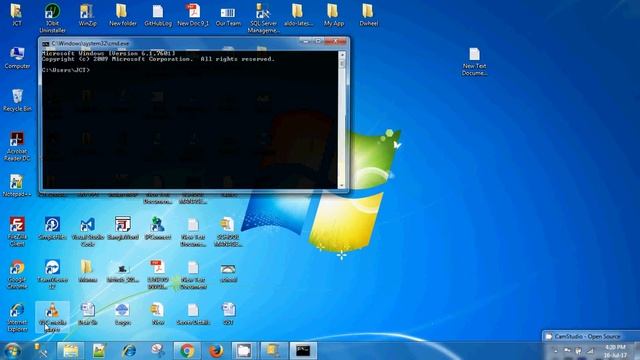Screen dimensions: 640x360
Task: Click the cmd window scrollbar down arrow
Action: pyautogui.click(x=342, y=185)
